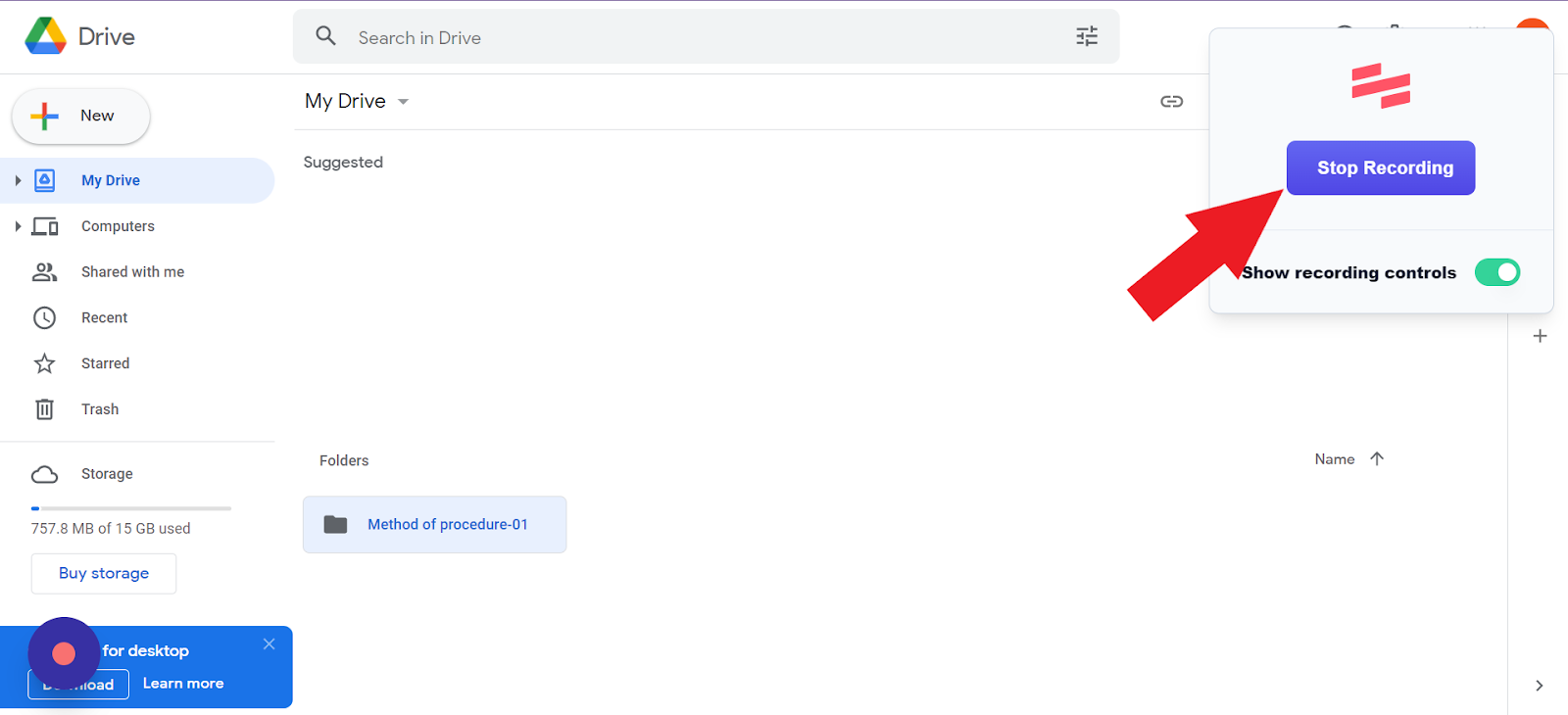Screen dimensions: 1568x715
Task: Click the Google Drive logo
Action: pos(45,36)
